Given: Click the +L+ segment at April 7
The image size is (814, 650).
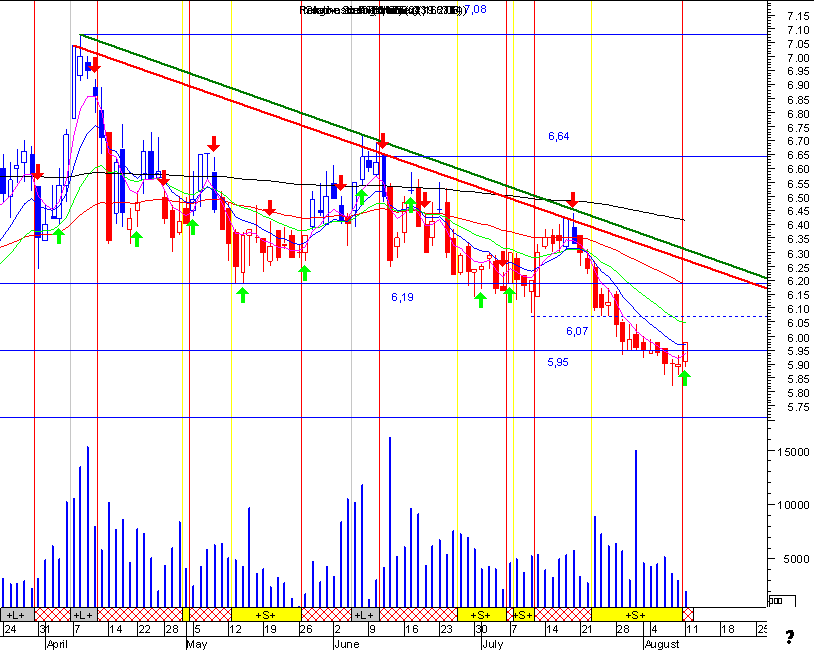Looking at the screenshot, I should click(x=84, y=615).
